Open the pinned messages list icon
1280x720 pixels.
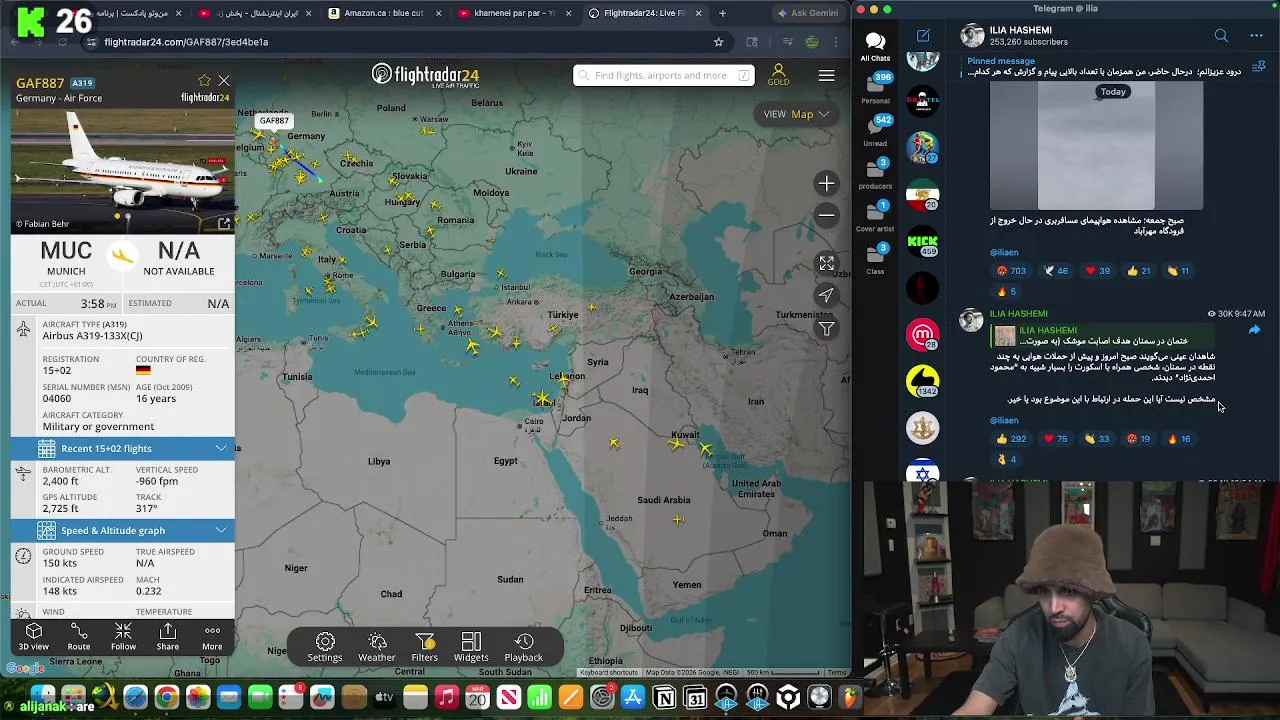click(1257, 67)
